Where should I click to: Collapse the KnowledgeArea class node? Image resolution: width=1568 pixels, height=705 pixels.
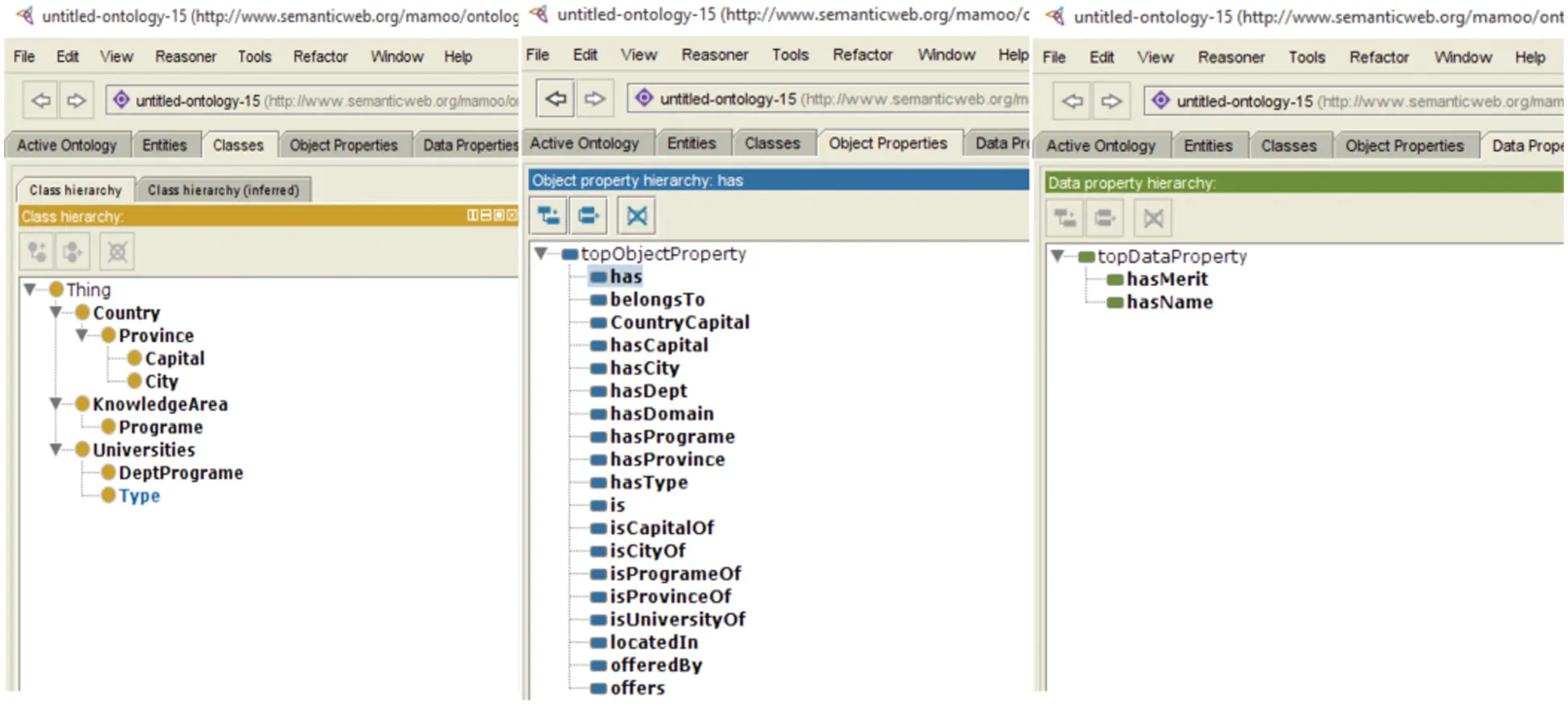56,404
